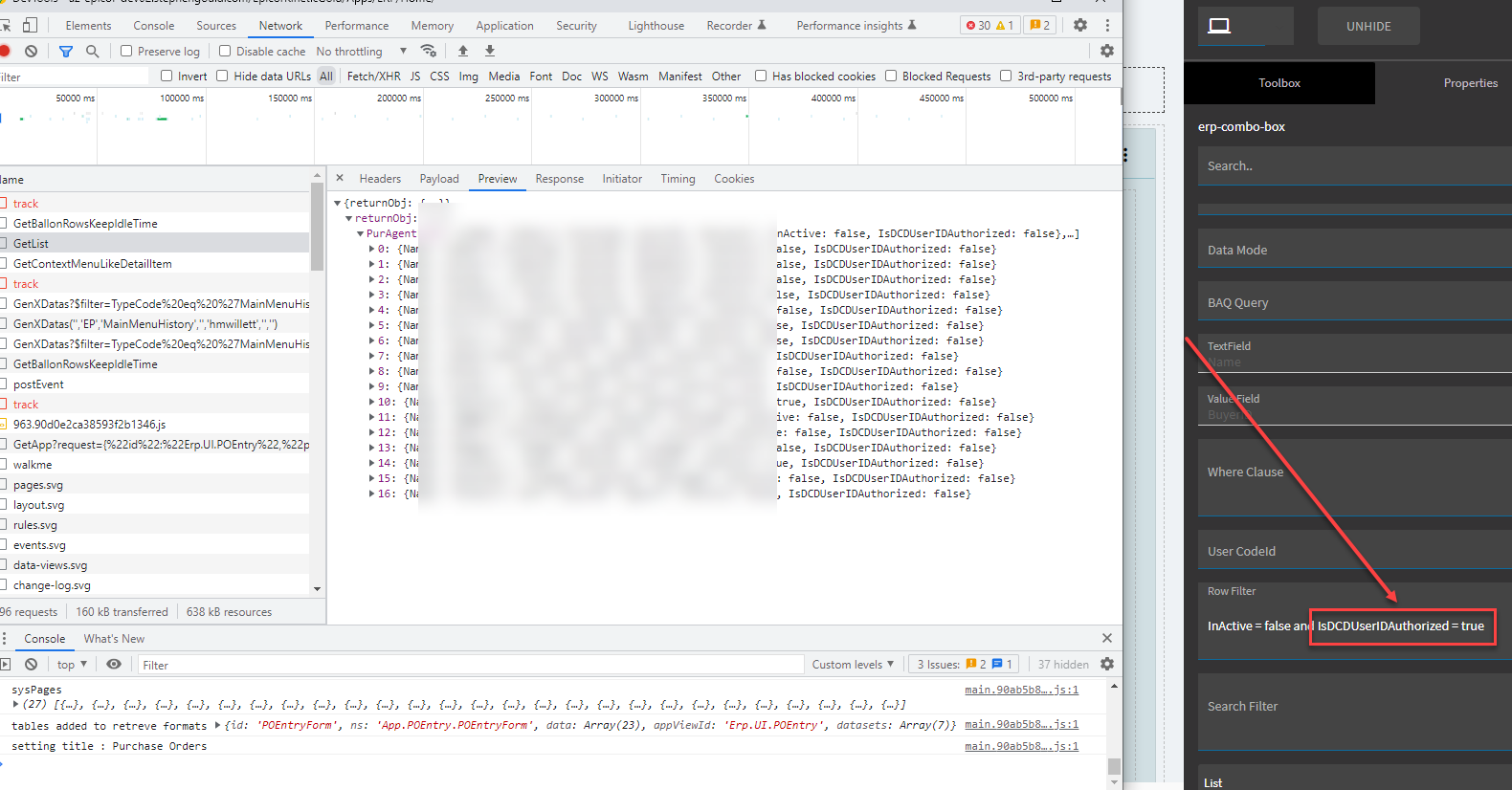Viewport: 1512px width, 790px height.
Task: Open the What's New drawer tab
Action: 114,638
